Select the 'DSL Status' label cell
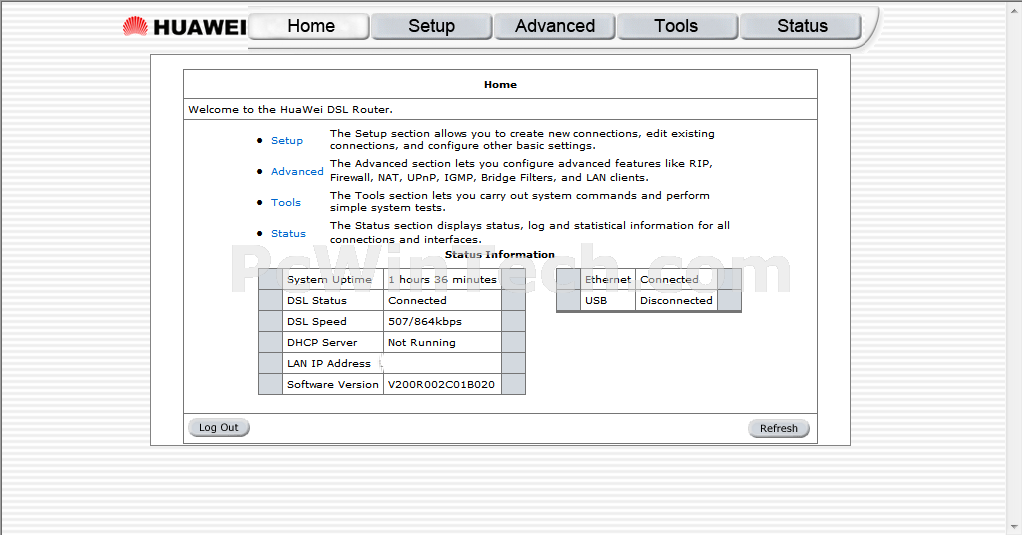 [333, 300]
